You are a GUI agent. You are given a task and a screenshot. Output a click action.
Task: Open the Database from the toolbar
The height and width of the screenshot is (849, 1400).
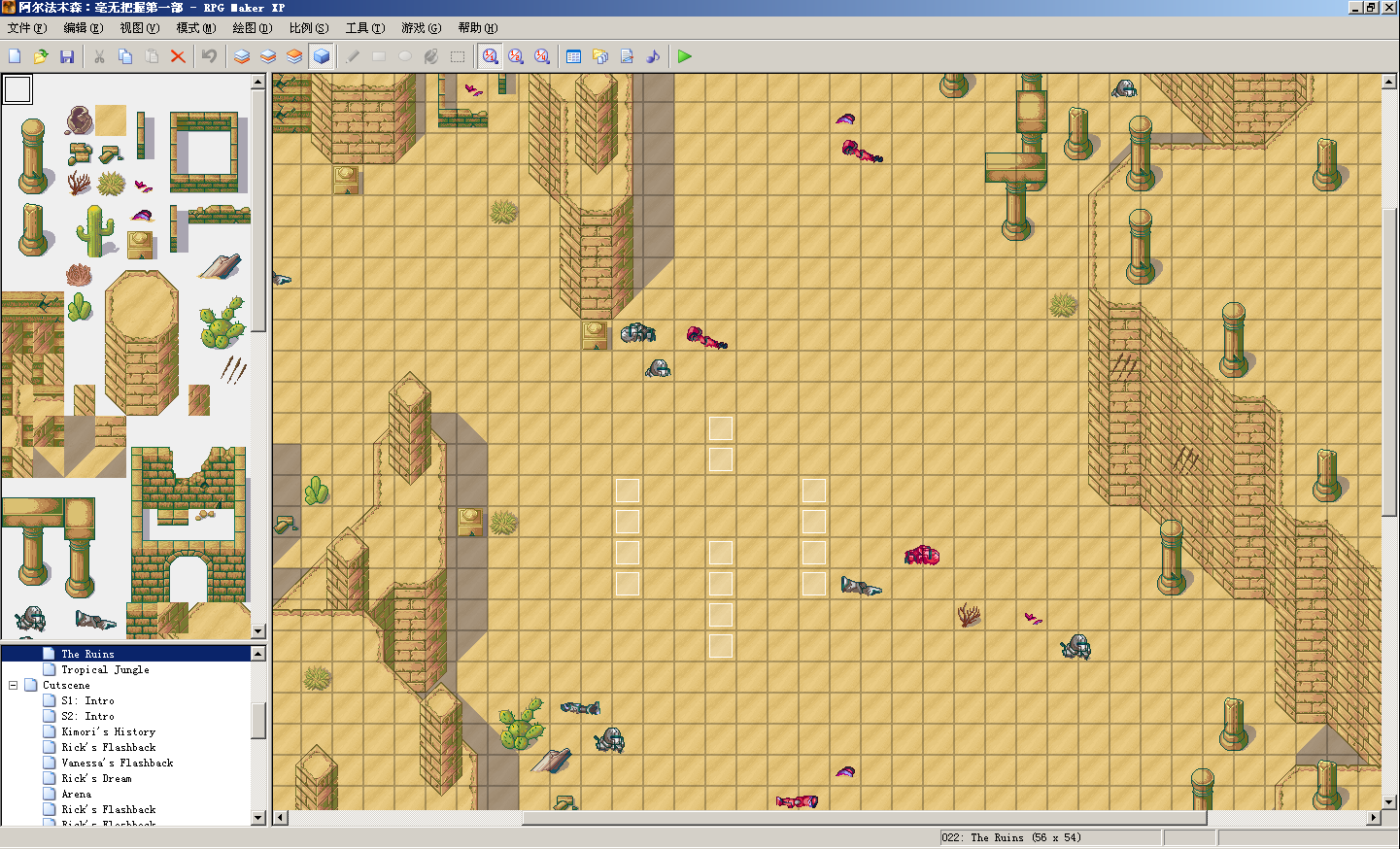[574, 56]
